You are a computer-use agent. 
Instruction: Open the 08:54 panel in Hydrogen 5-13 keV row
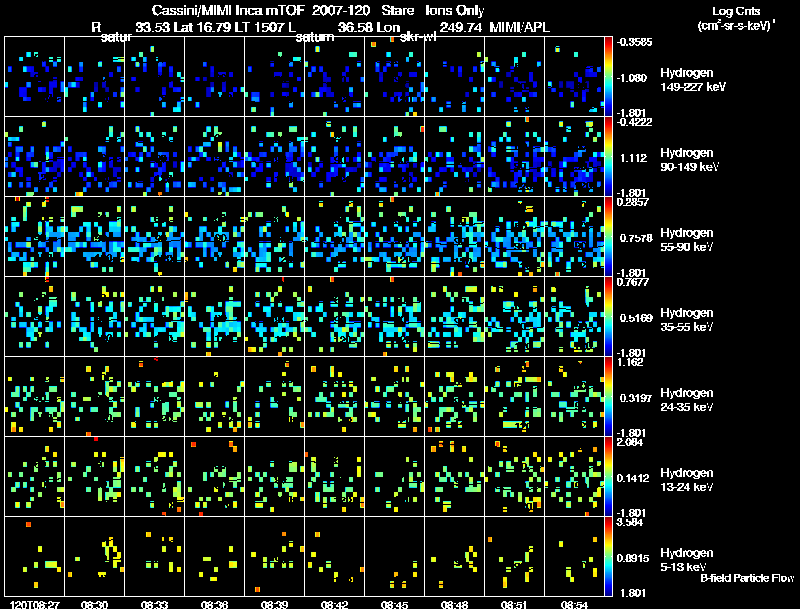[x=574, y=557]
